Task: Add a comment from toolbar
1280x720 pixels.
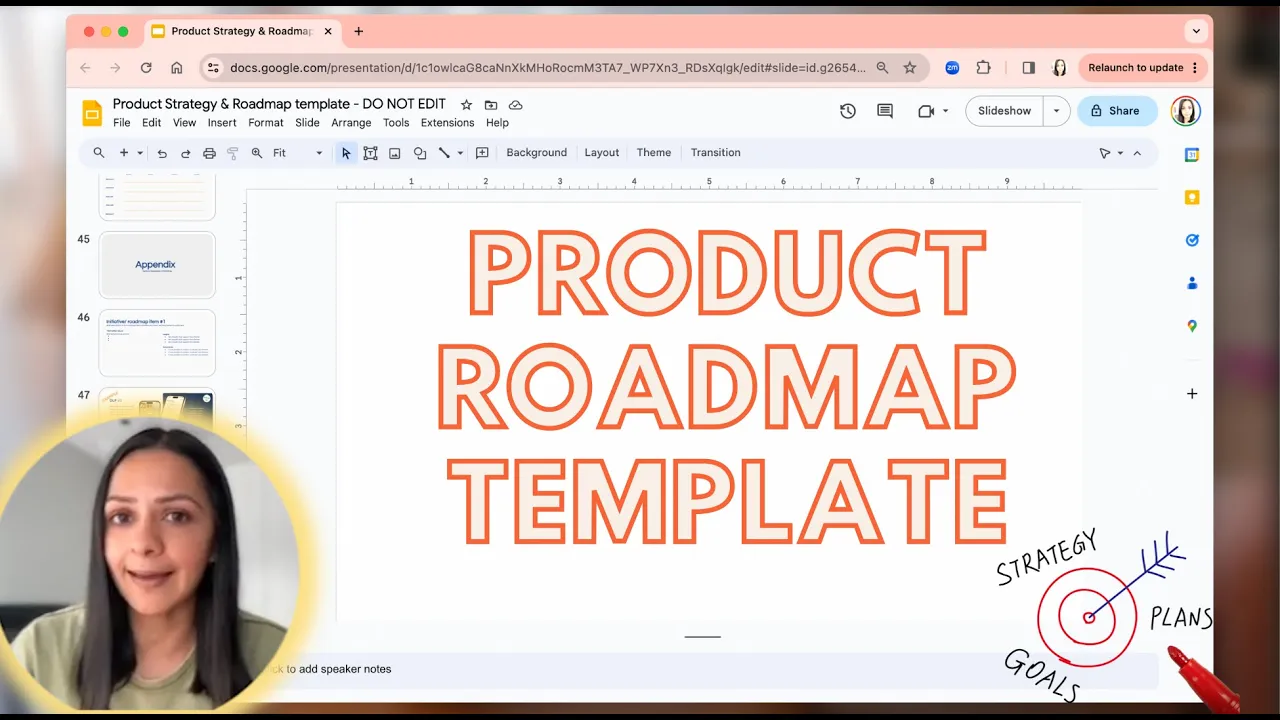Action: [x=482, y=153]
